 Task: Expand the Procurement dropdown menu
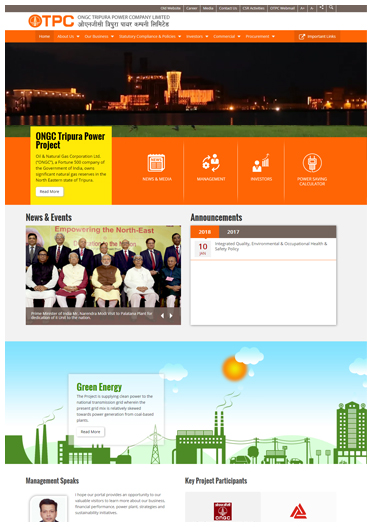pyautogui.click(x=260, y=36)
